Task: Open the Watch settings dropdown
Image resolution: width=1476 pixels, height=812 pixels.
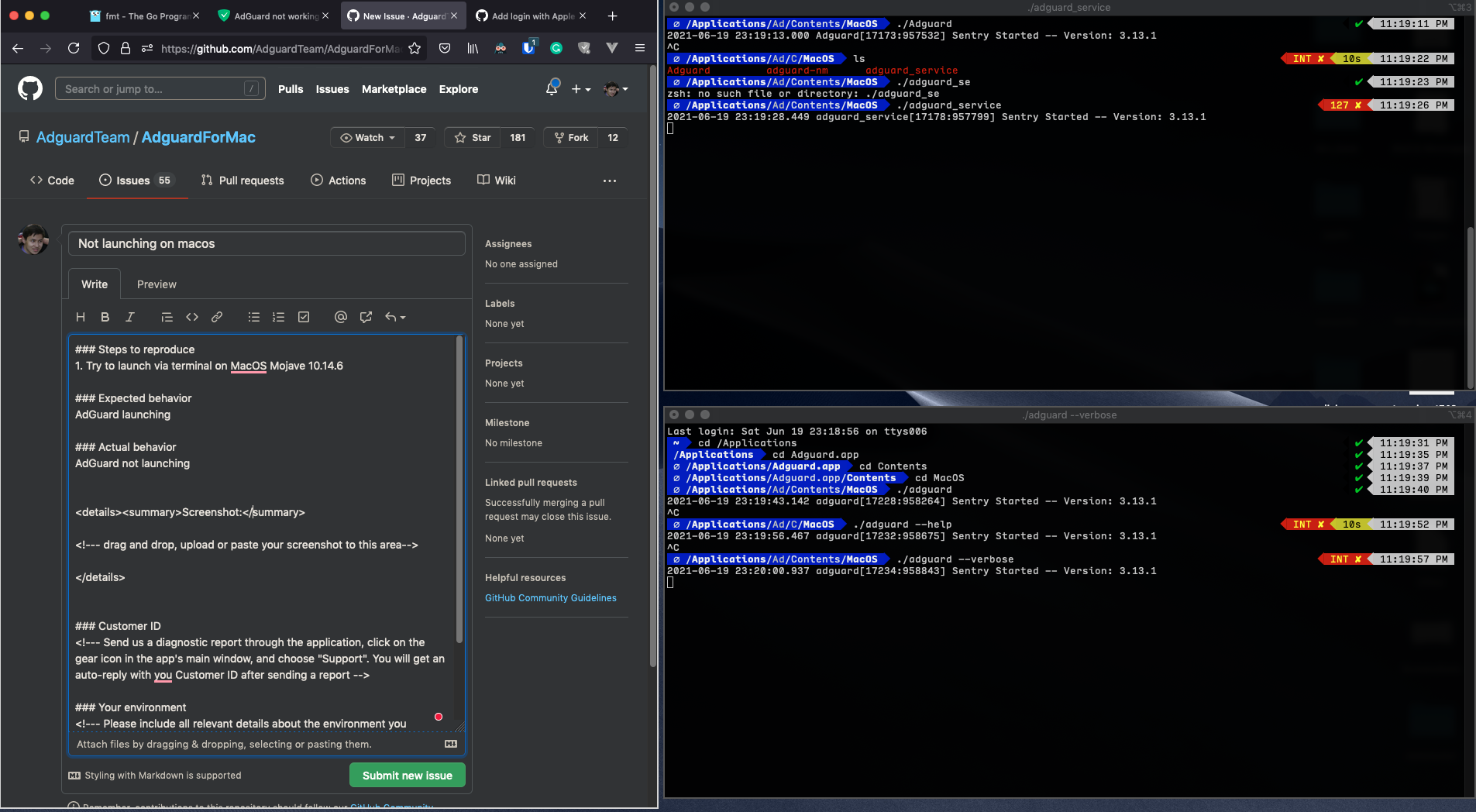Action: tap(366, 137)
